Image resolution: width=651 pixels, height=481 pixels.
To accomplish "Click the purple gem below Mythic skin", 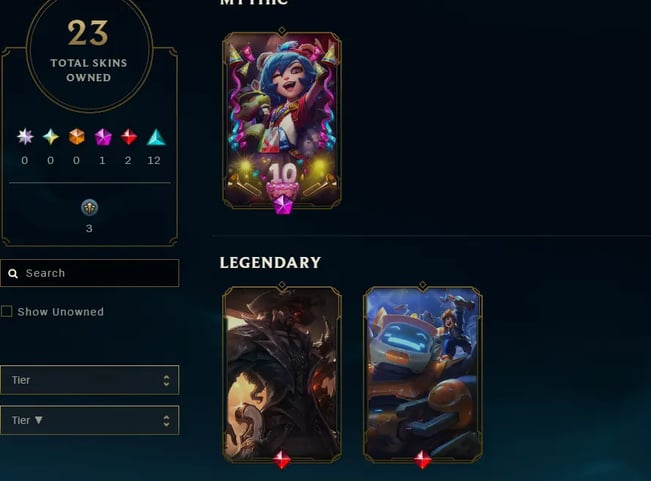I will pos(282,205).
